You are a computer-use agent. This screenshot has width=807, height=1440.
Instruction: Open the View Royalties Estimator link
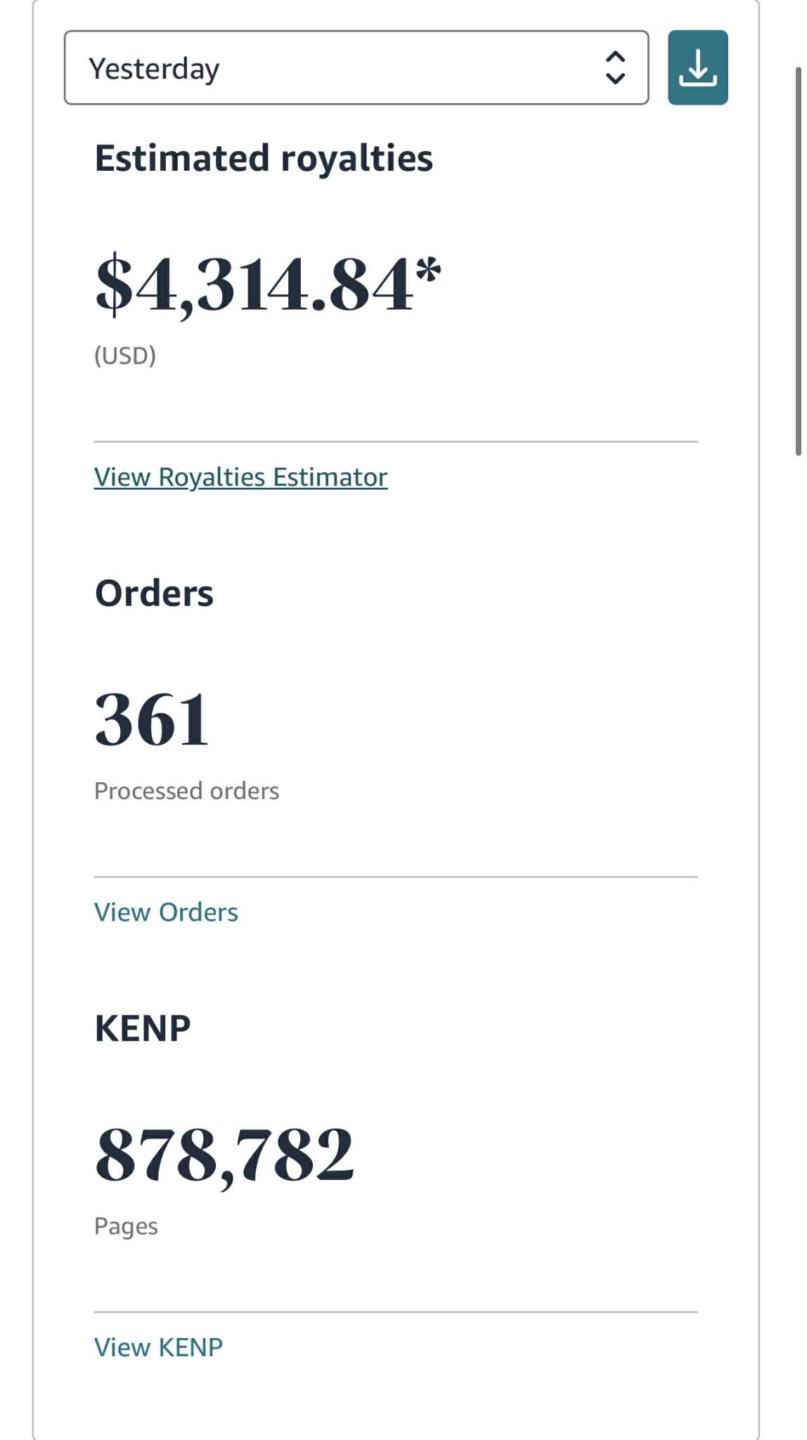[240, 477]
